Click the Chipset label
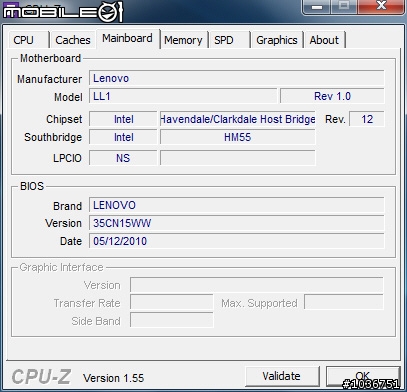 click(x=64, y=119)
